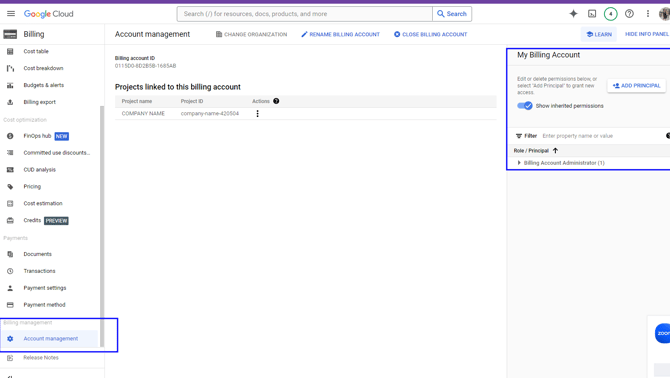Open Cost table page
670x378 pixels.
(x=36, y=51)
